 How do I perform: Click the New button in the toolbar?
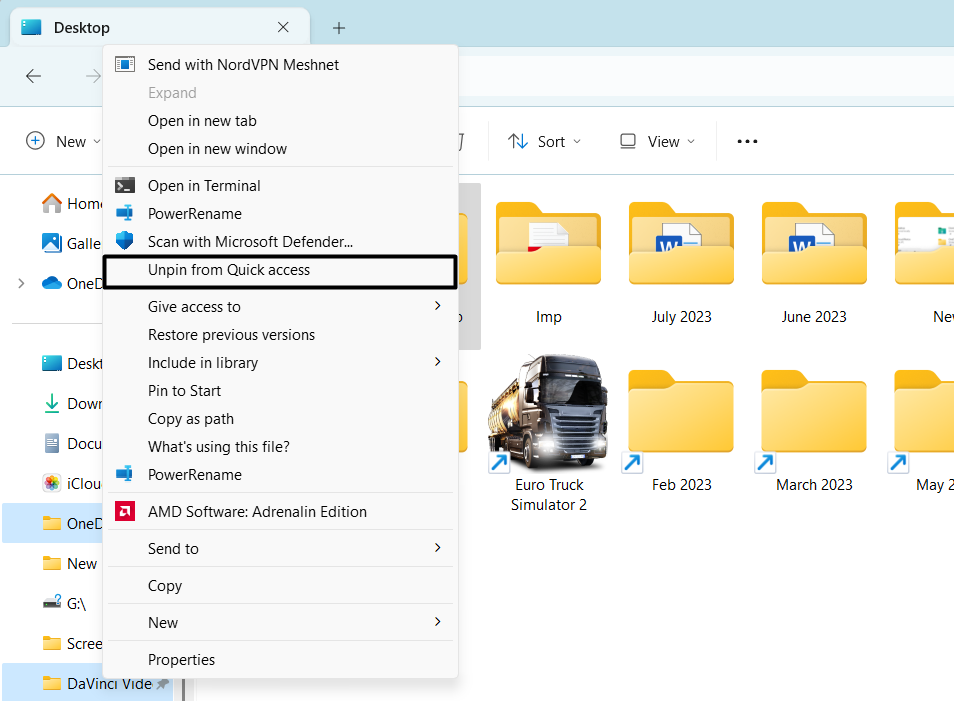[x=62, y=142]
